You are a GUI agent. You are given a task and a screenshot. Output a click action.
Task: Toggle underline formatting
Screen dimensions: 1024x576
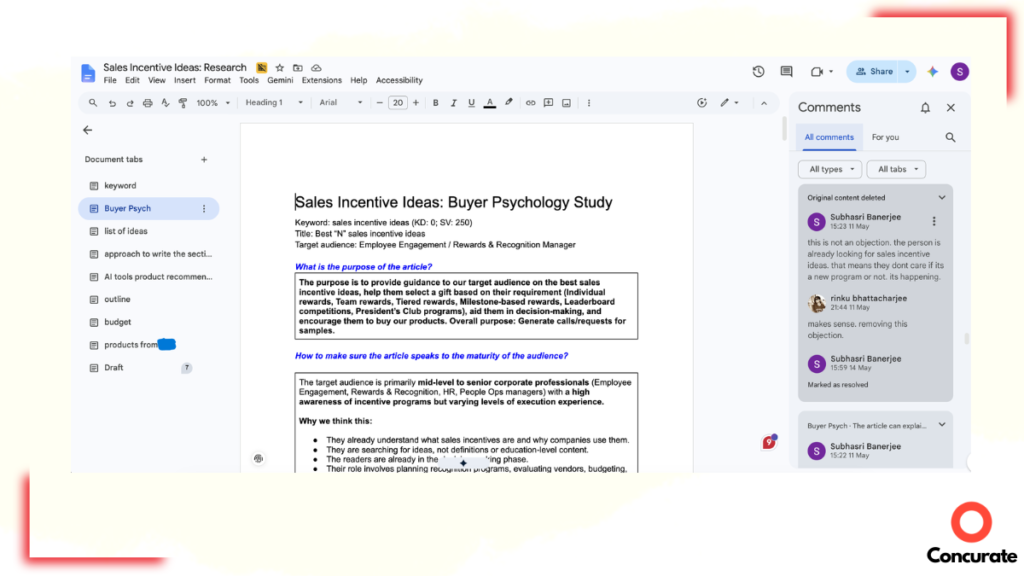471,103
